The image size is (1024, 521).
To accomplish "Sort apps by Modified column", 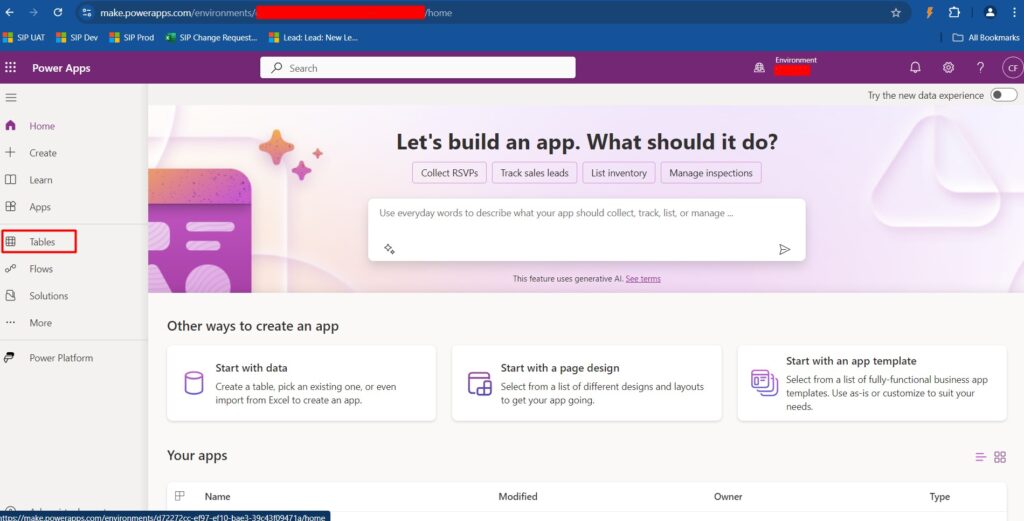I will [x=518, y=497].
